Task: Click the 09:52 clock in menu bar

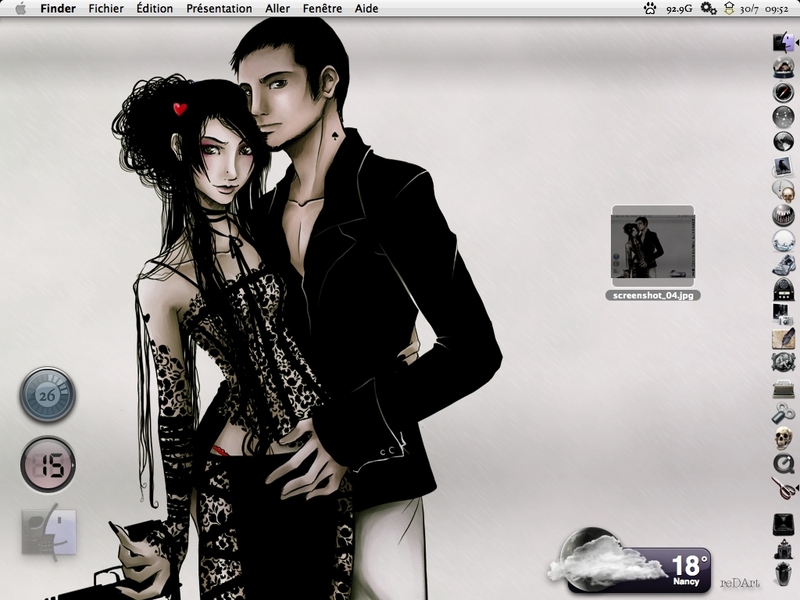Action: [777, 9]
